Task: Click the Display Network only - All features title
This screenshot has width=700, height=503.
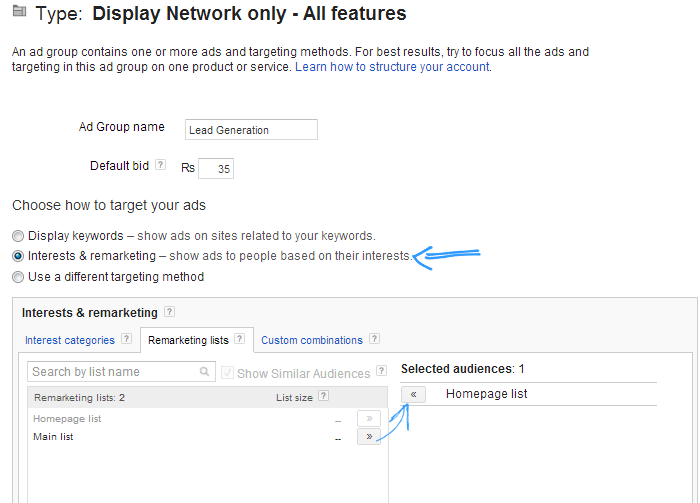Action: (249, 13)
